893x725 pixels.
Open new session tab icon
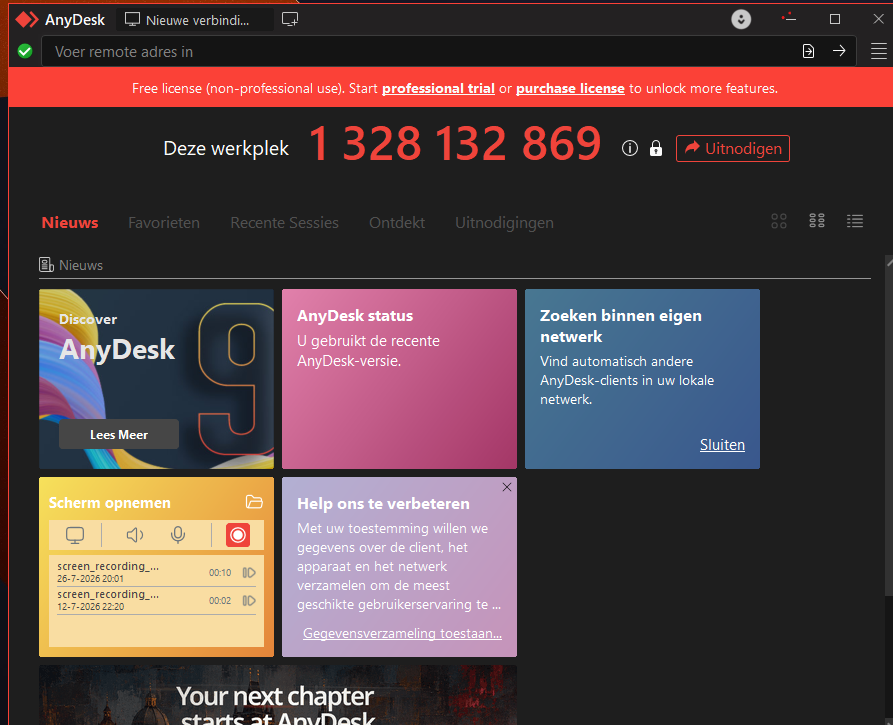pos(290,19)
